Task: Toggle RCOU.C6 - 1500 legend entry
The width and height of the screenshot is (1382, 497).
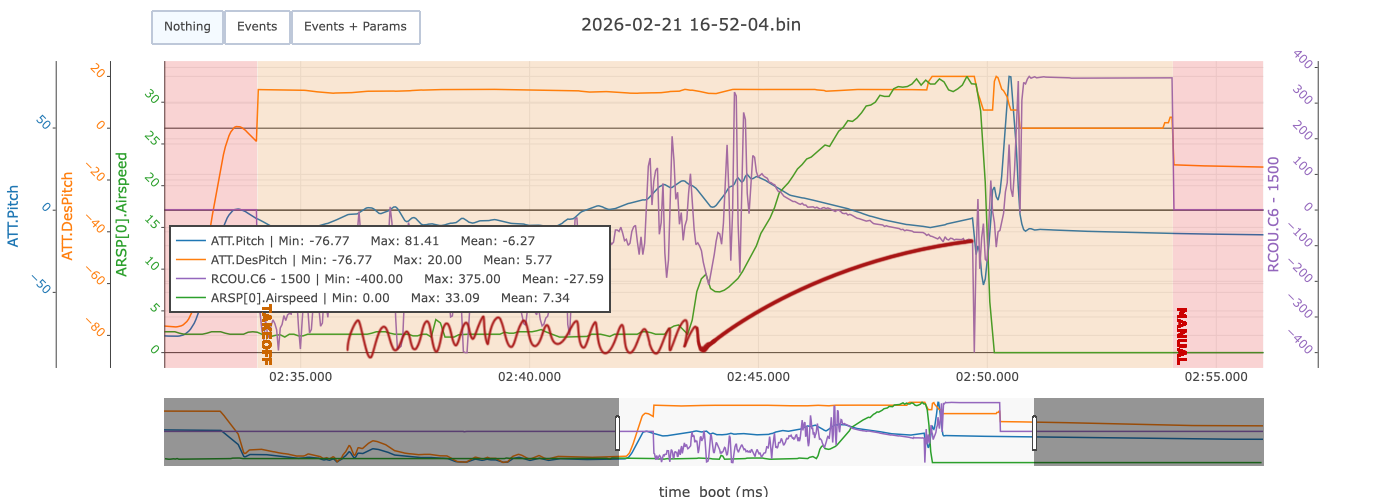Action: click(261, 279)
